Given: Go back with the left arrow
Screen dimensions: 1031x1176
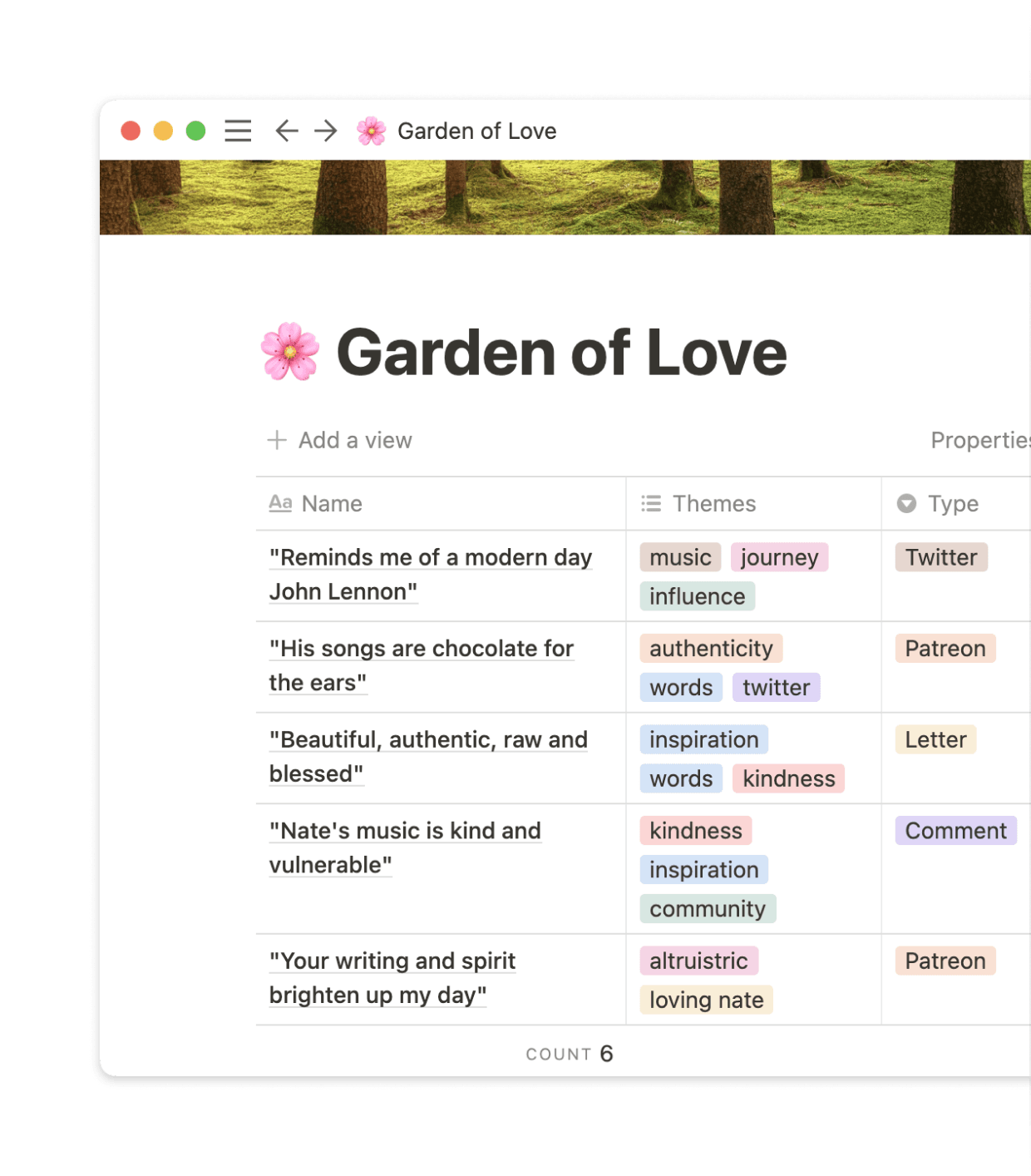Looking at the screenshot, I should pyautogui.click(x=286, y=131).
